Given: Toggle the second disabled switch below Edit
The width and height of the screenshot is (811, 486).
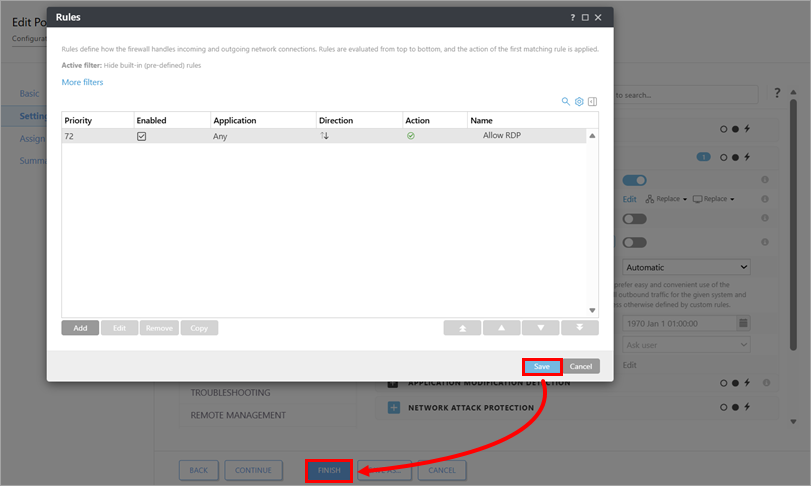Looking at the screenshot, I should (634, 242).
